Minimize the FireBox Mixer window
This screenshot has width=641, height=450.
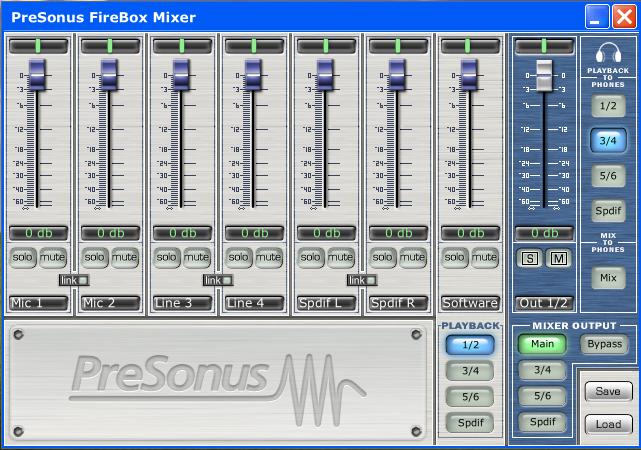597,17
